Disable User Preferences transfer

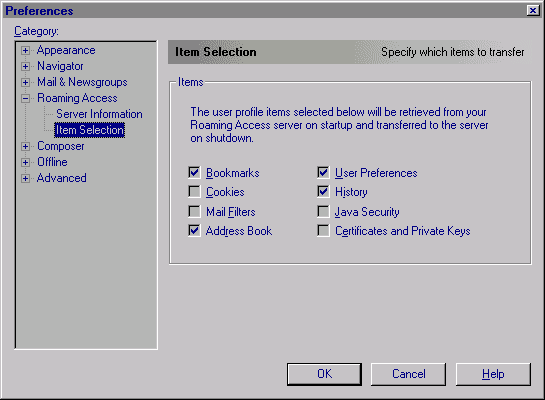tap(323, 172)
